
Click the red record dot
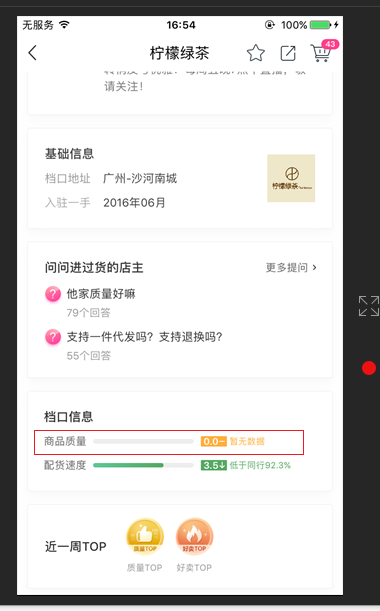click(x=369, y=368)
